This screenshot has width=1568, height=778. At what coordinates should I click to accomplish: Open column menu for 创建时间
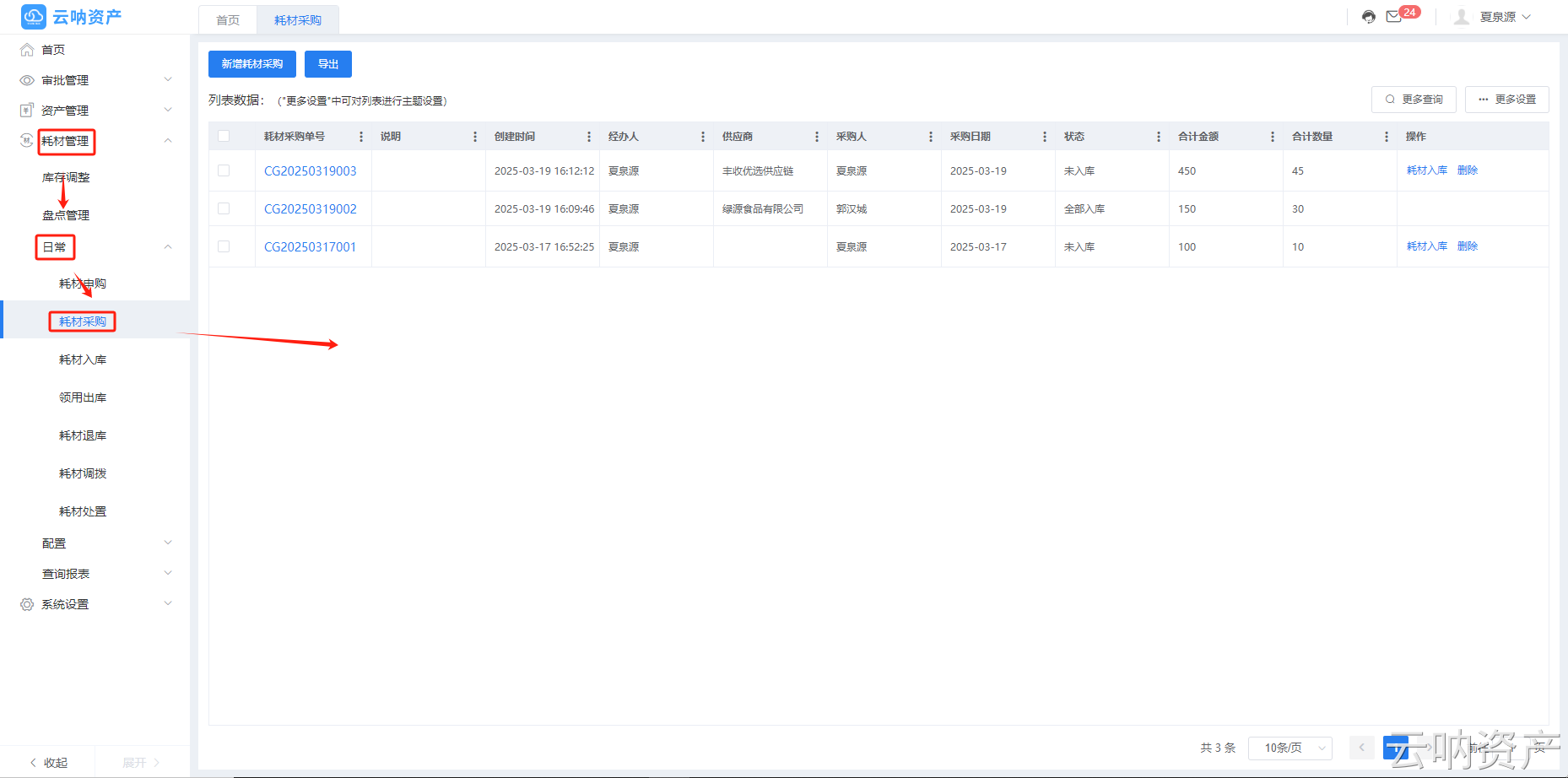coord(589,137)
